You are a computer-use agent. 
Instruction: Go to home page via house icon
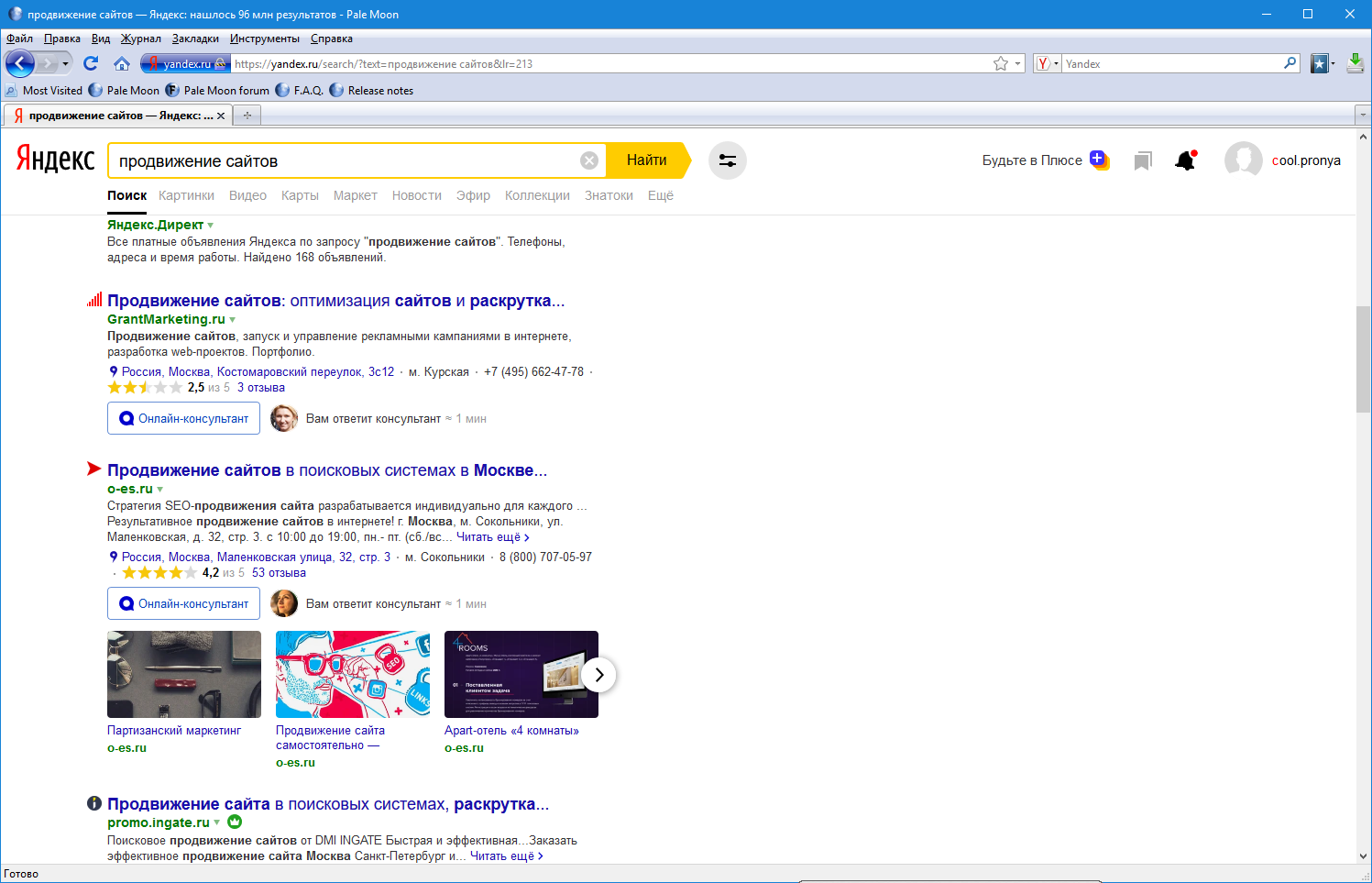click(x=122, y=63)
